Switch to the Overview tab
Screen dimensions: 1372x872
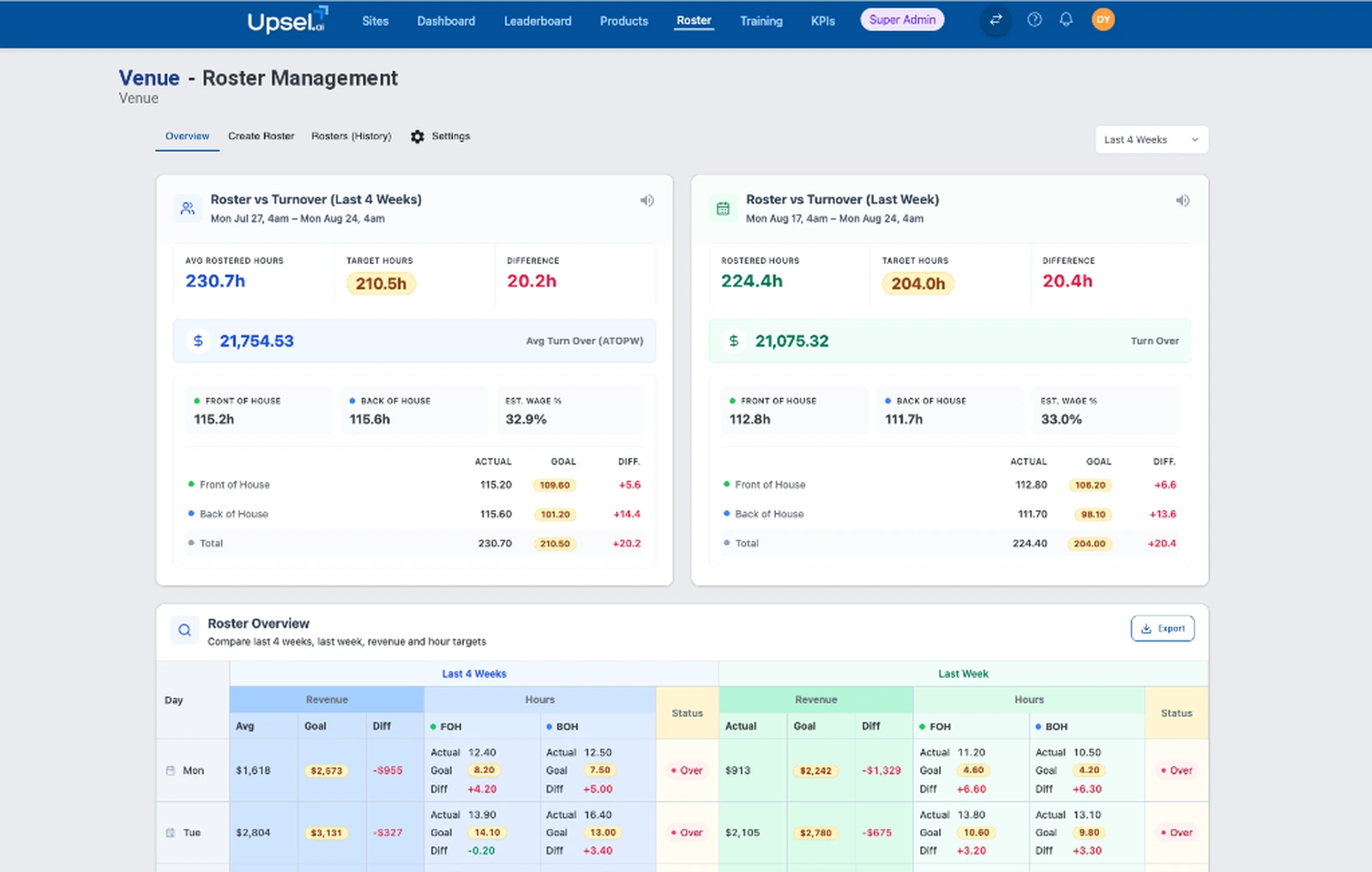[187, 136]
